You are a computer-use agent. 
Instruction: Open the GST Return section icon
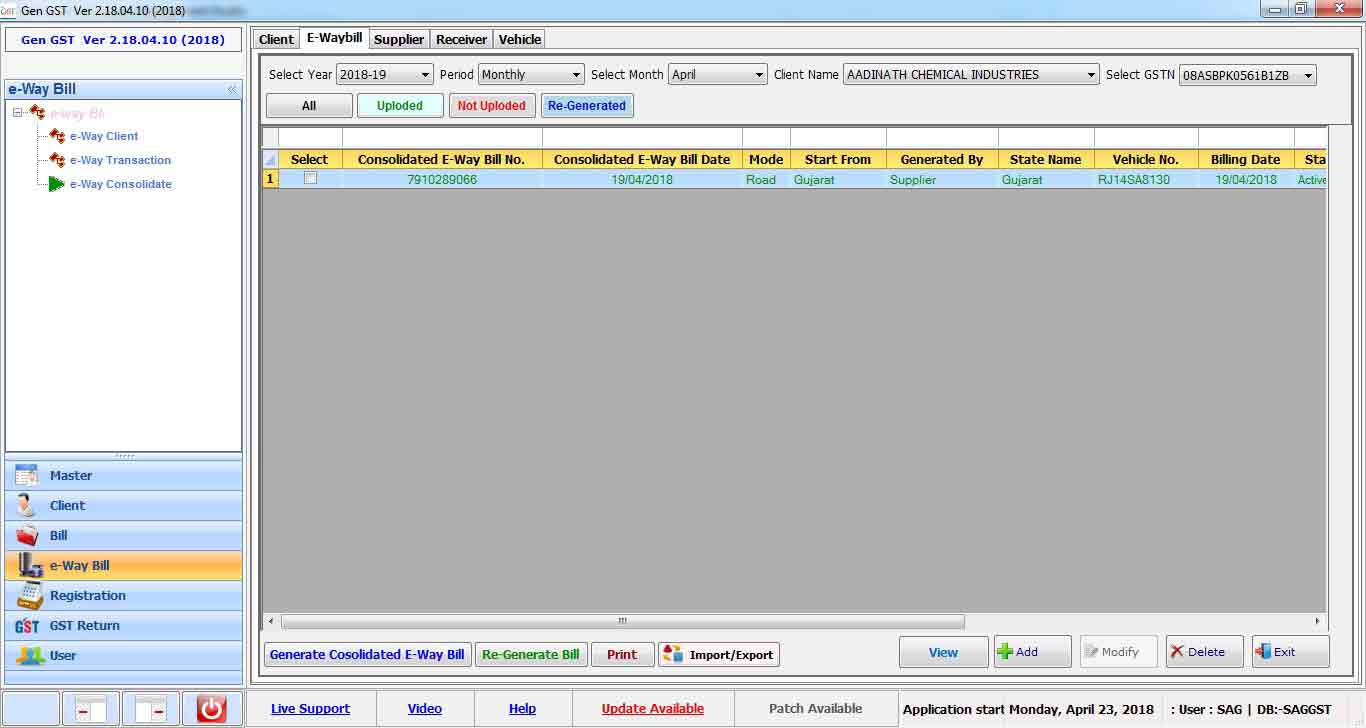point(27,626)
